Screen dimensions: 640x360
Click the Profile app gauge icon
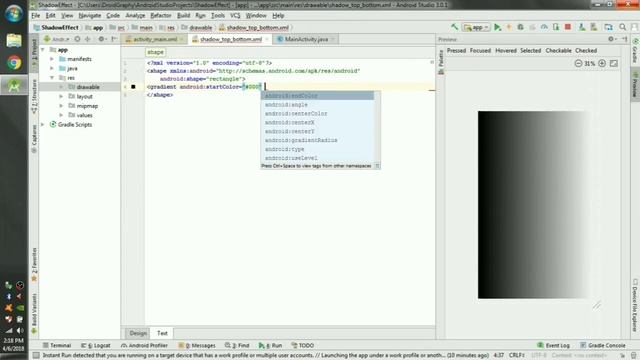544,27
